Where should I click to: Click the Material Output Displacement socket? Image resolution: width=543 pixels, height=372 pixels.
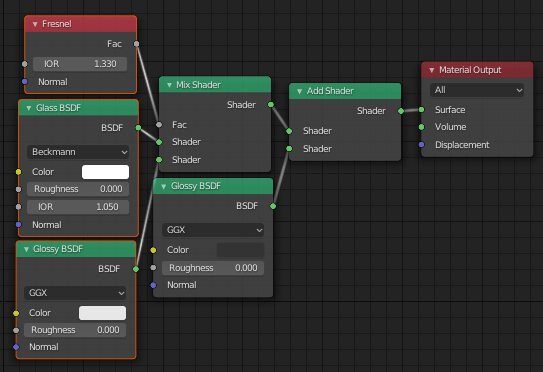(421, 144)
